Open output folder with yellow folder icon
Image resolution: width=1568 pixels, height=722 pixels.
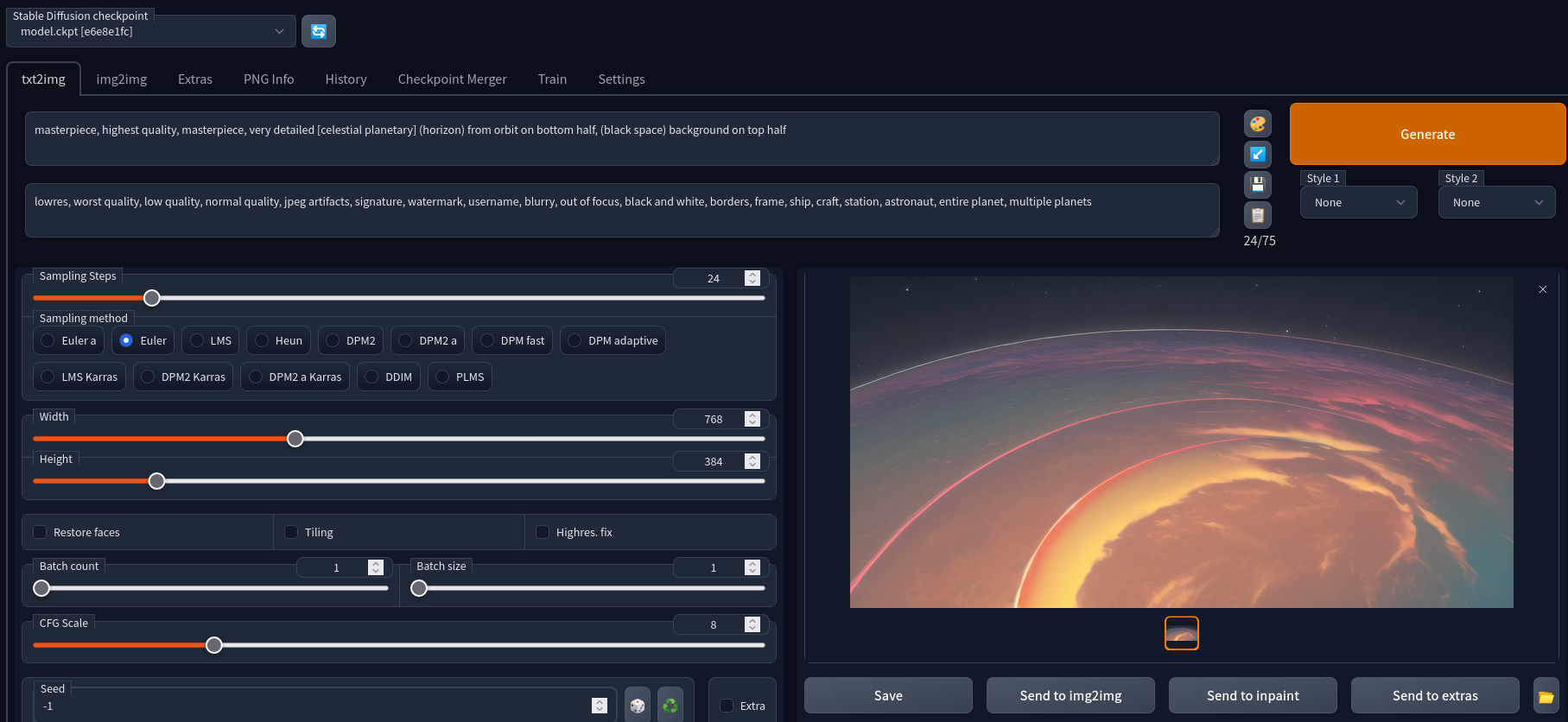point(1546,696)
